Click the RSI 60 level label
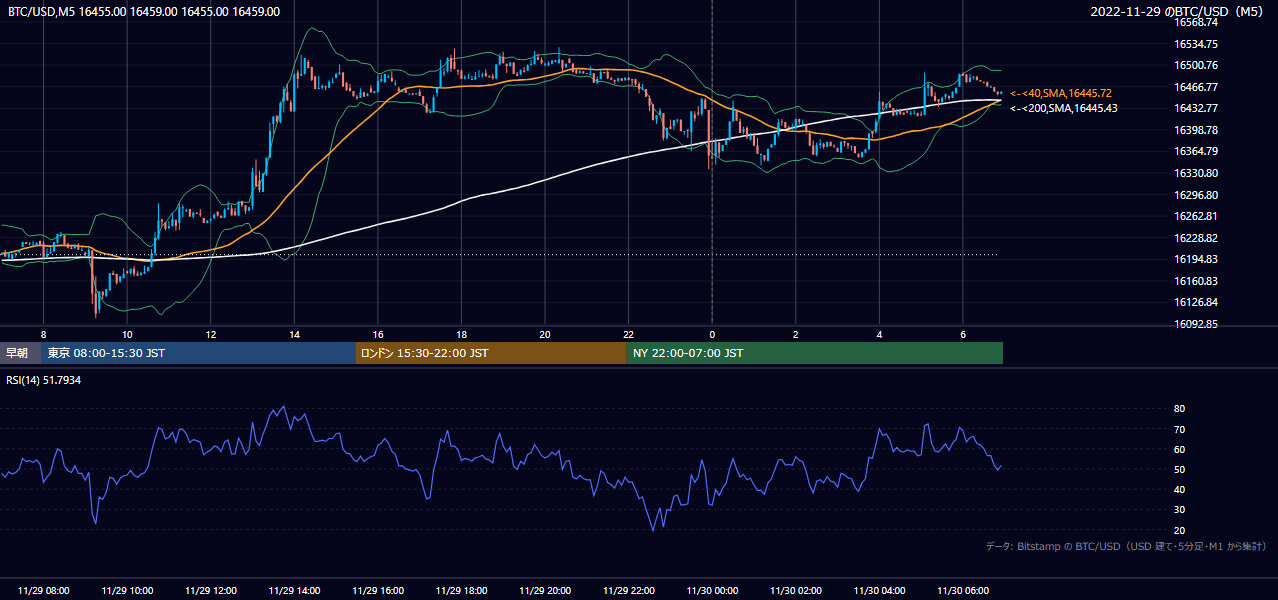1278x600 pixels. click(x=1179, y=449)
